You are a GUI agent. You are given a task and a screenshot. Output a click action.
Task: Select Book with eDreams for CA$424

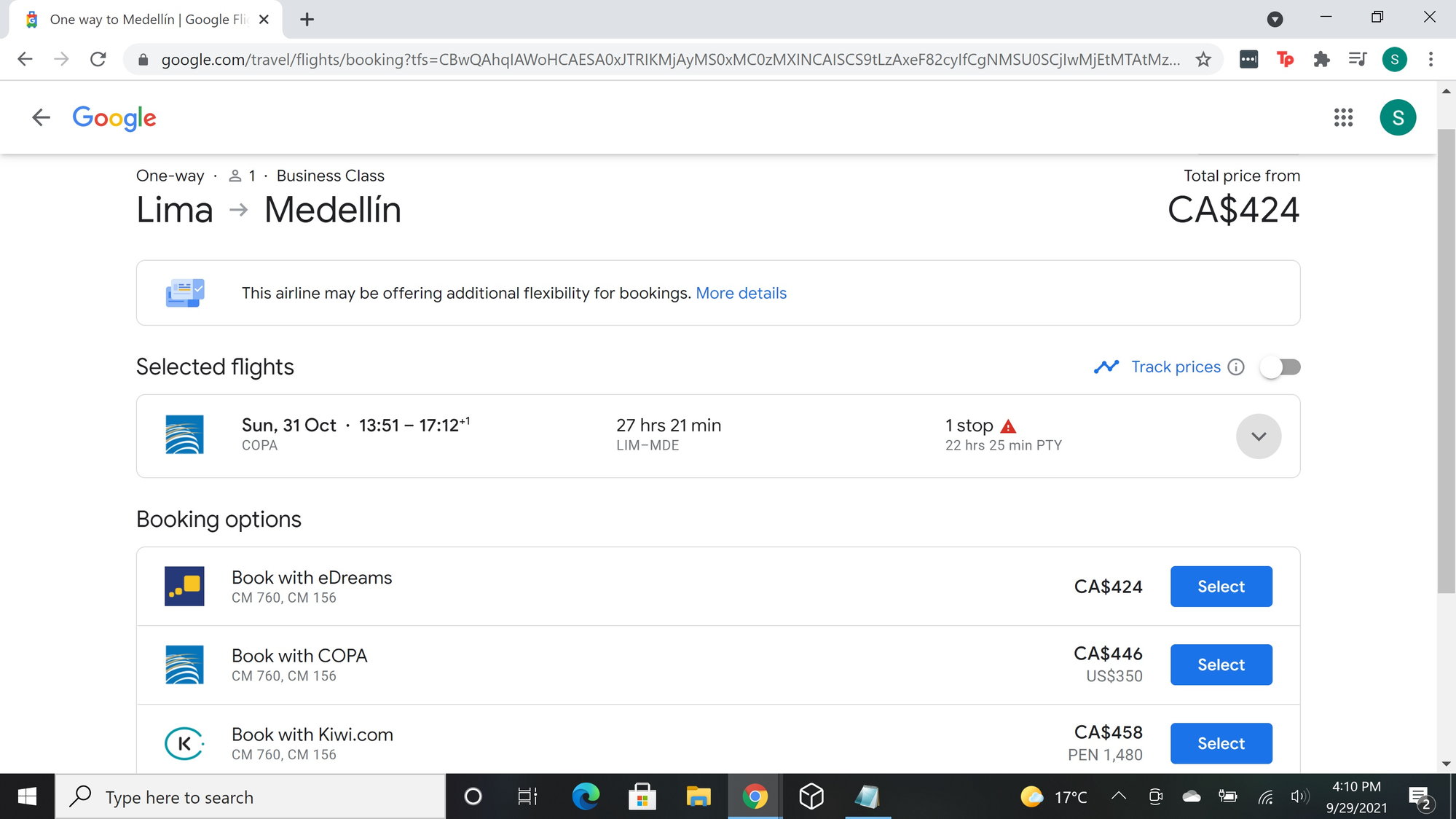1221,586
